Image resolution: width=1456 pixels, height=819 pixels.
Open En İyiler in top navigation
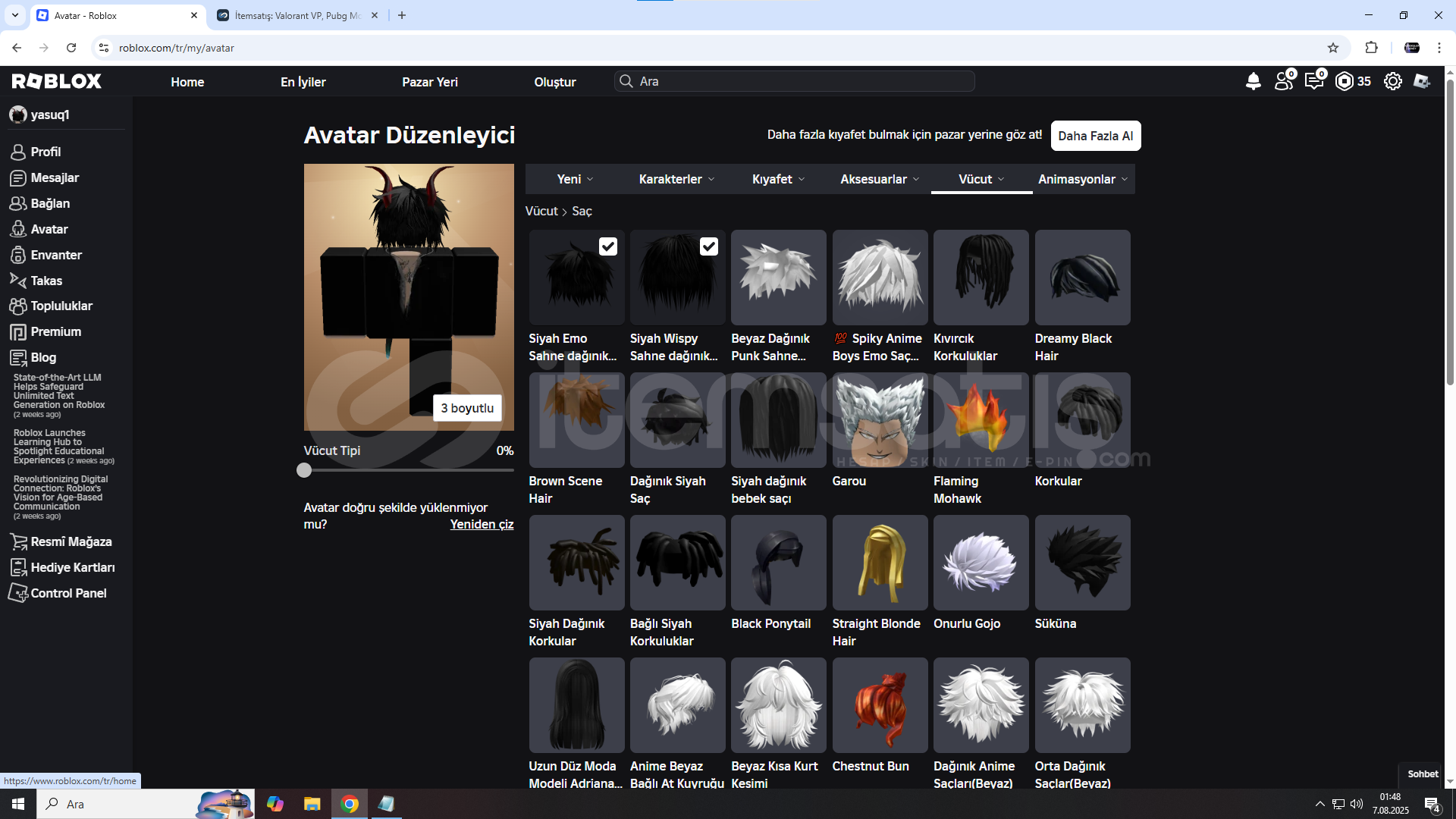point(303,82)
